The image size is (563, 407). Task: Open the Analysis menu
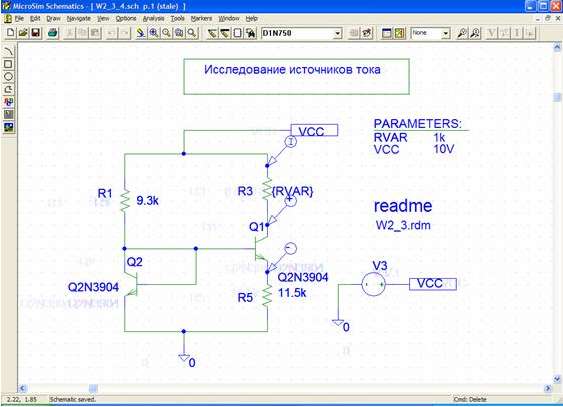coord(153,18)
